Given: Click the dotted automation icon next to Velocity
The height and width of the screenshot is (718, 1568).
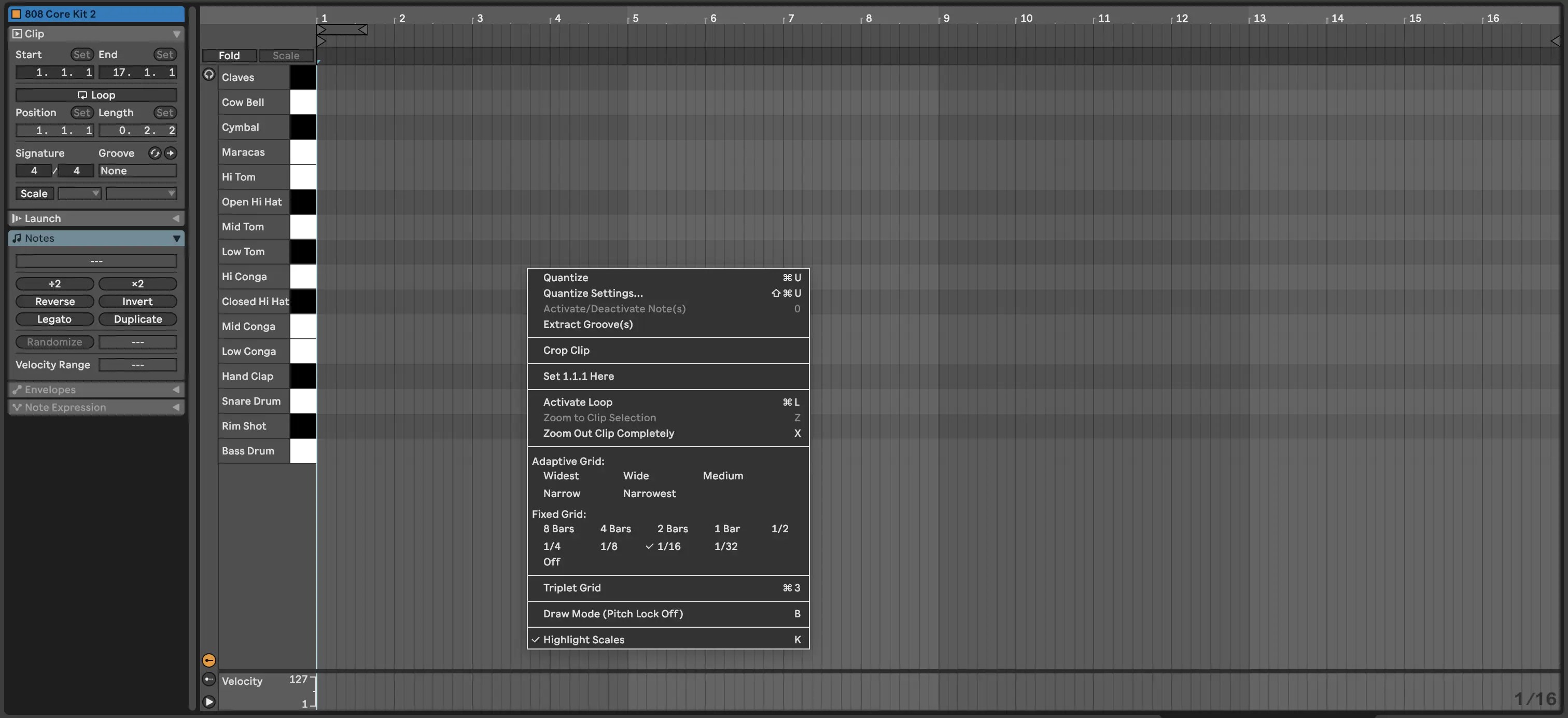Looking at the screenshot, I should 209,679.
